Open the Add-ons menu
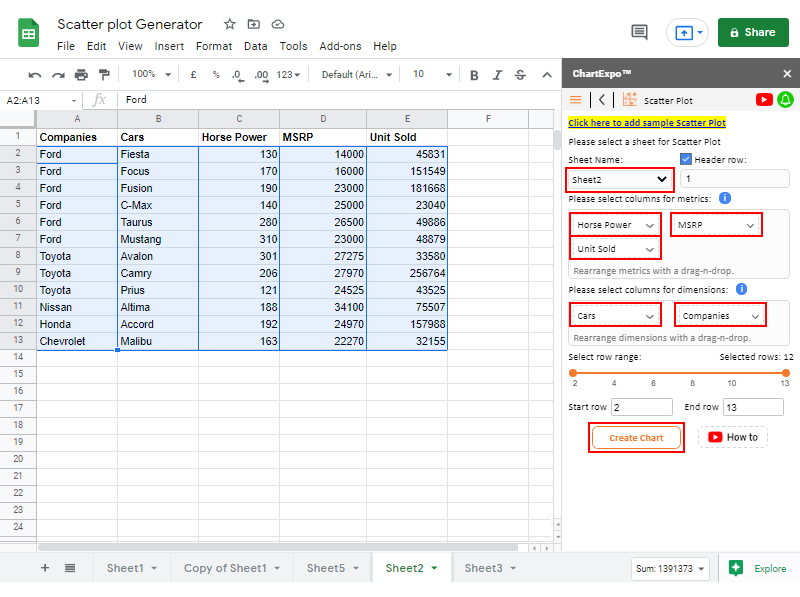Image resolution: width=800 pixels, height=597 pixels. (340, 46)
